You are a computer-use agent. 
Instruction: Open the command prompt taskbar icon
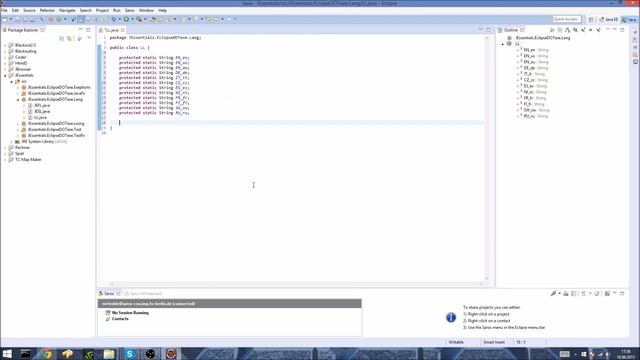tap(26, 354)
